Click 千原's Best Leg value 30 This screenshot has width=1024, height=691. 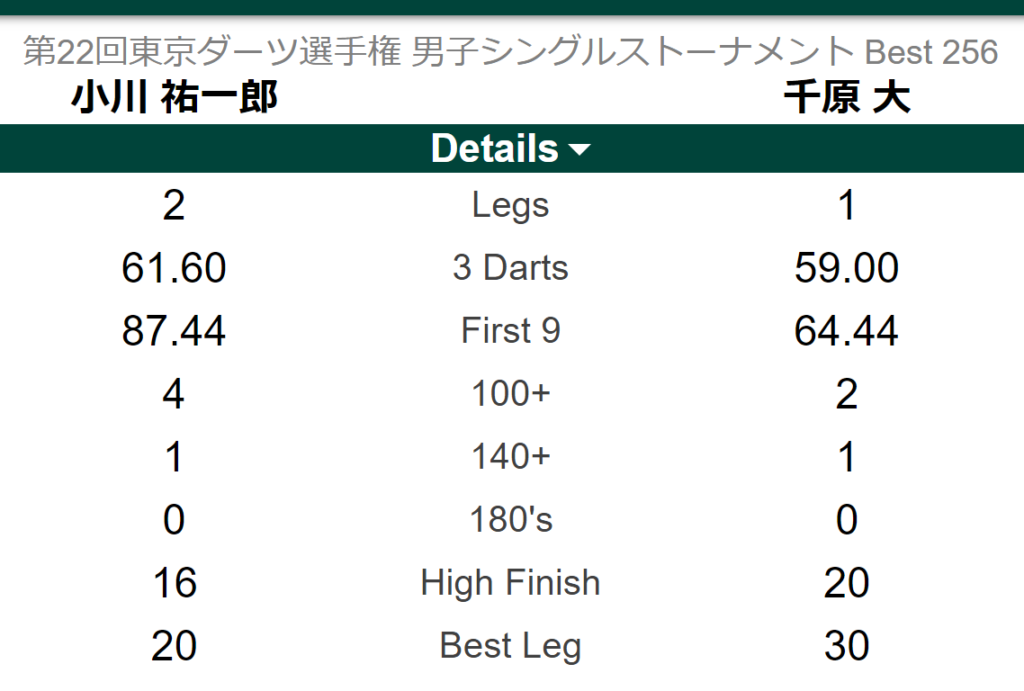pos(846,646)
